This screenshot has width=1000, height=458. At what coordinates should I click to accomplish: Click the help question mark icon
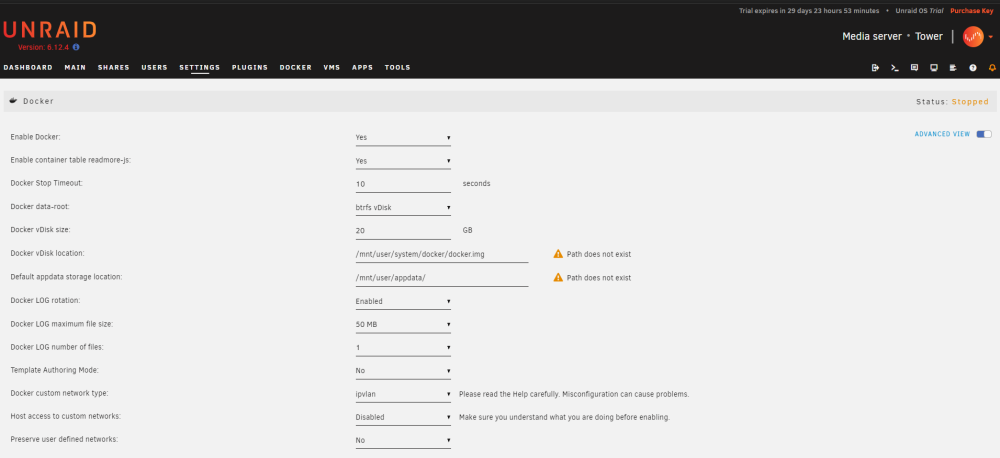pyautogui.click(x=973, y=68)
